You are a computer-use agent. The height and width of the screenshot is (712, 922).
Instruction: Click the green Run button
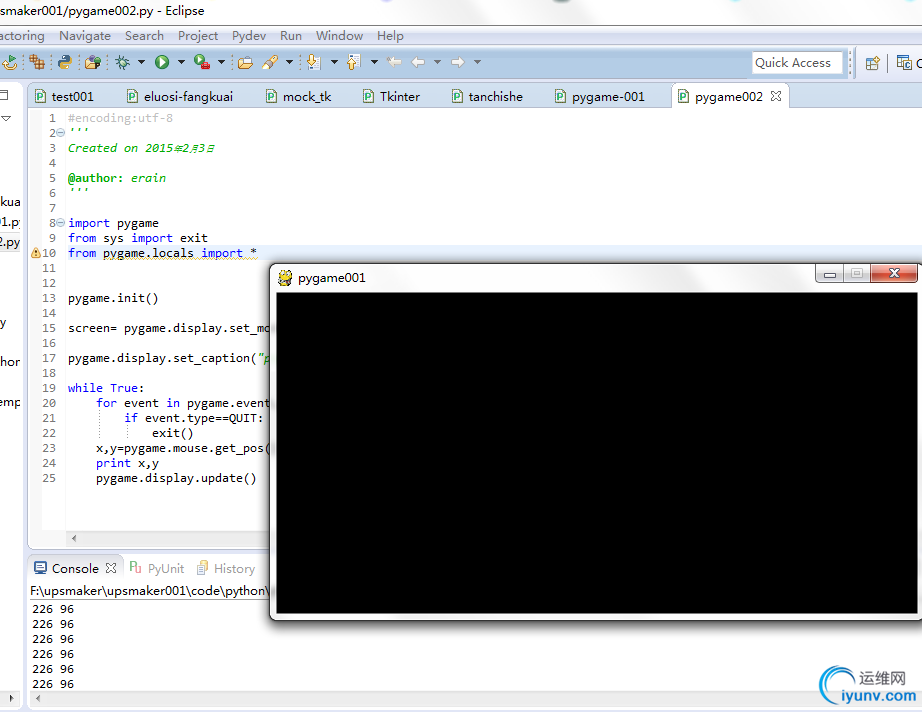pos(162,62)
